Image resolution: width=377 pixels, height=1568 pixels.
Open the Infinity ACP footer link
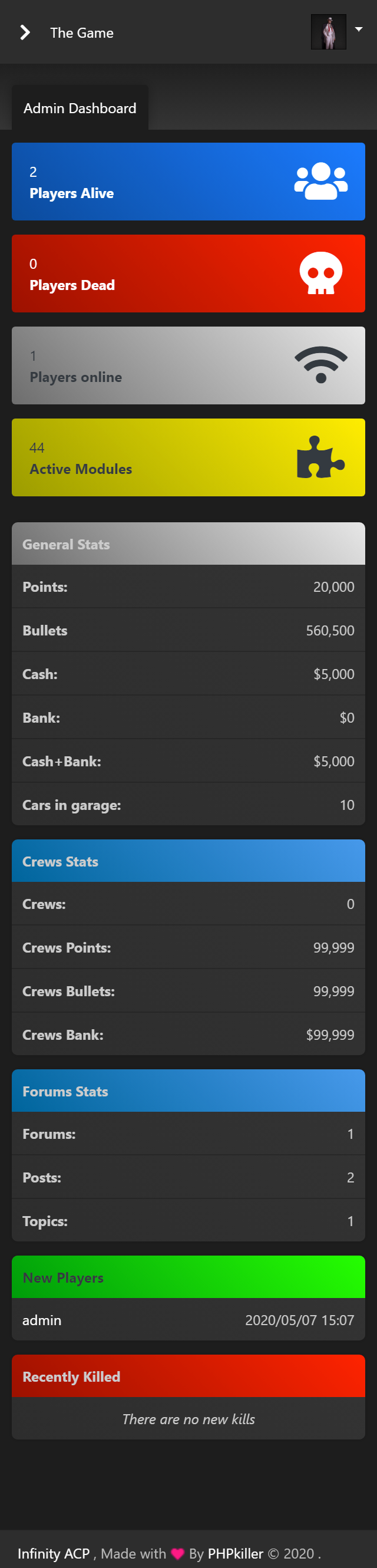coord(54,1553)
